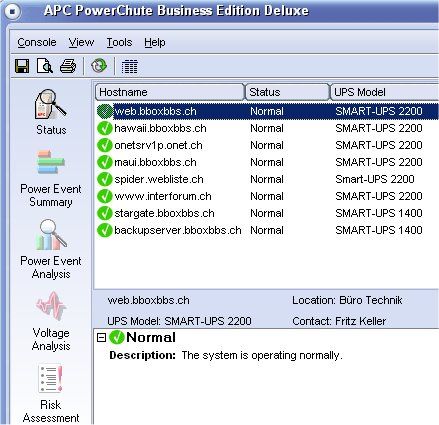
Task: Open the Console menu
Action: (37, 42)
